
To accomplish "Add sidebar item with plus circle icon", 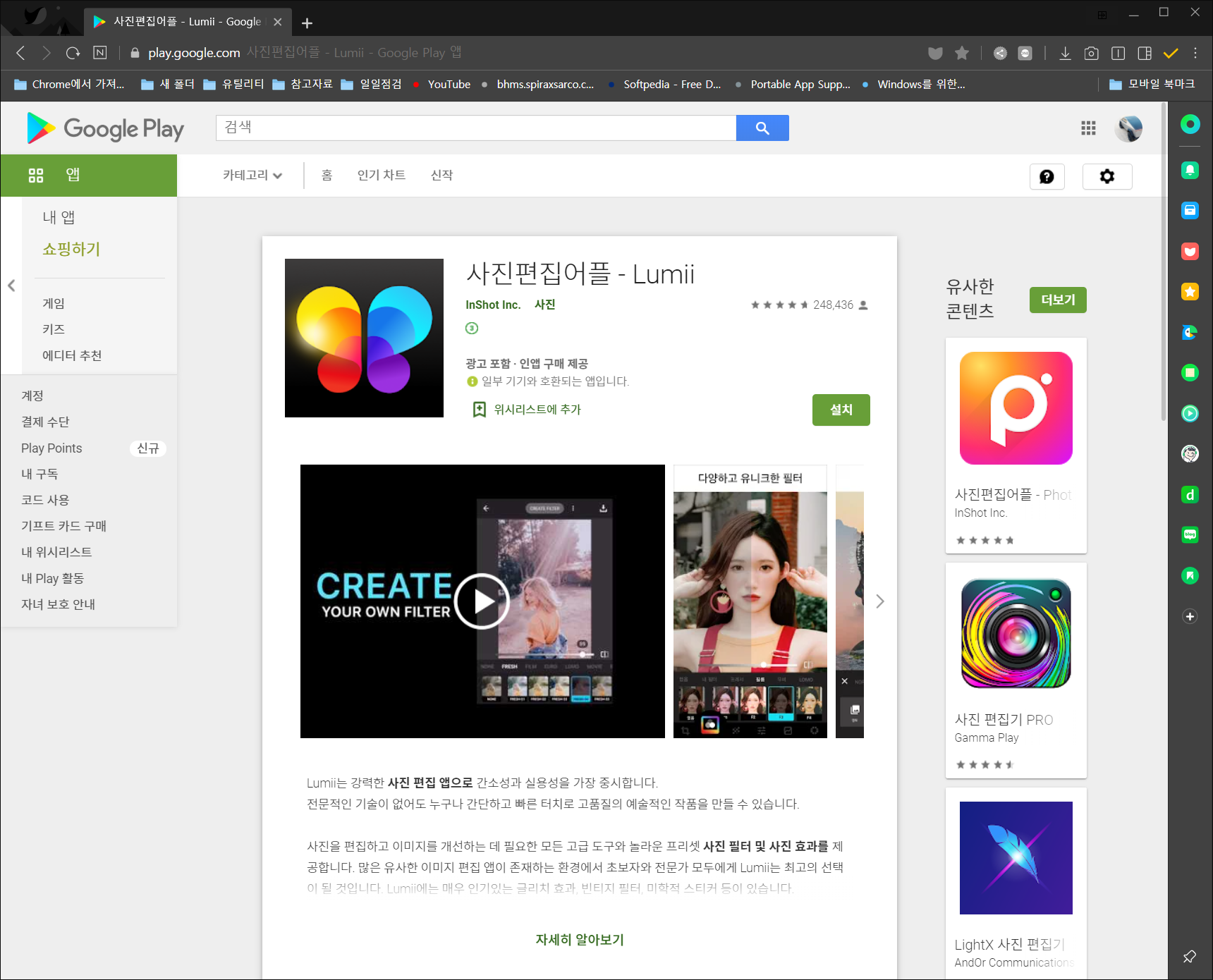I will pyautogui.click(x=1190, y=617).
